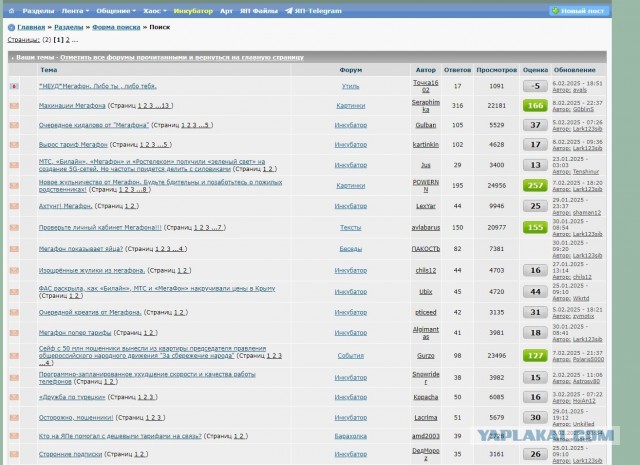Click envelope icon of Махинации Мегафона row
The image size is (640, 465).
coord(14,106)
